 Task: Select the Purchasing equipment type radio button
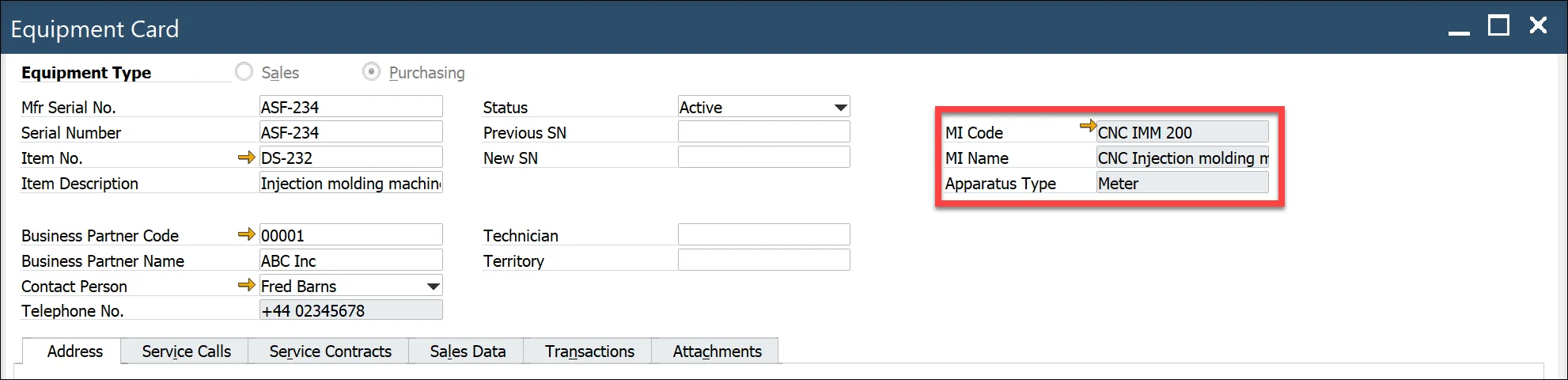[x=371, y=72]
